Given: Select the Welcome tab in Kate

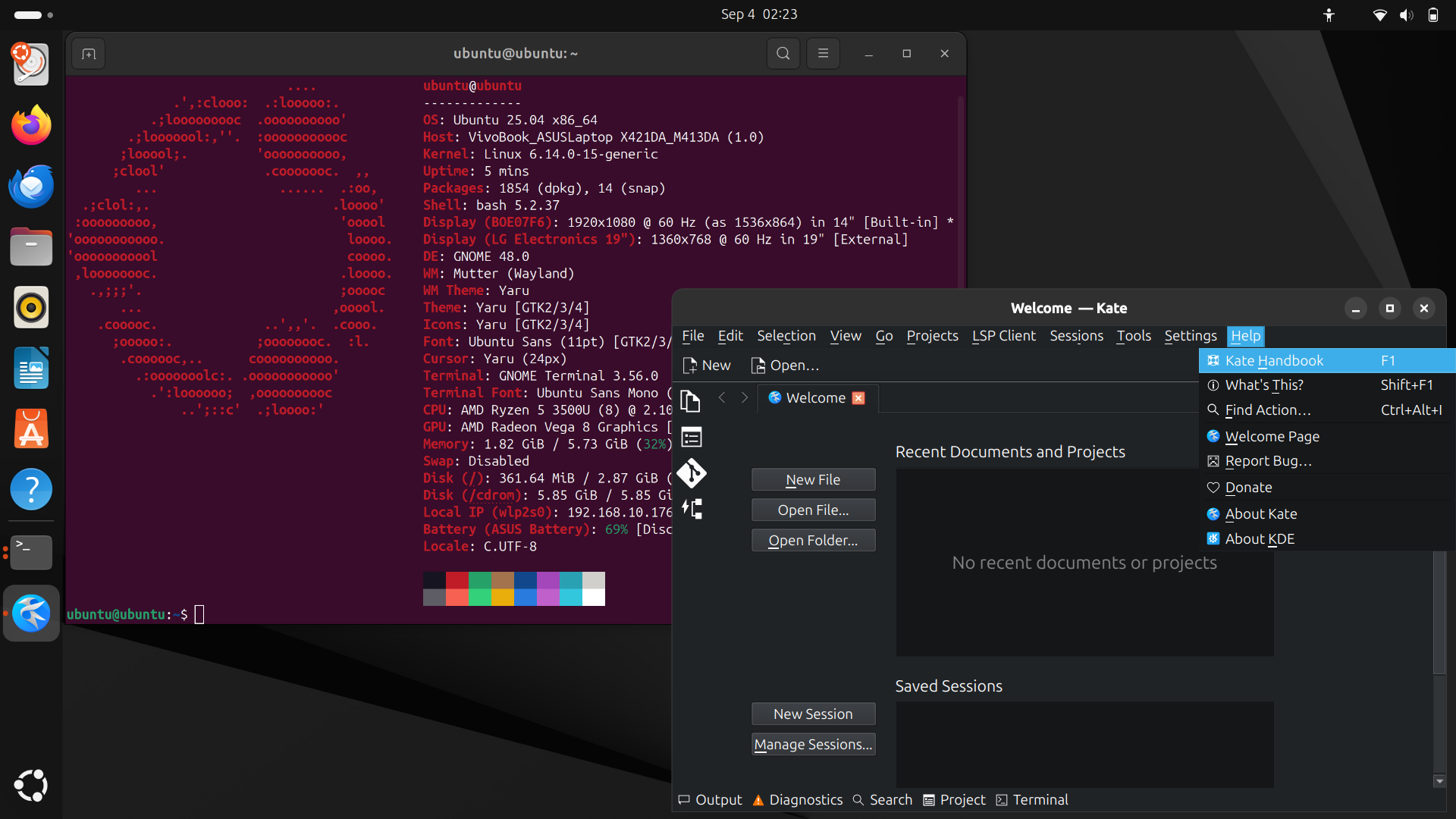Looking at the screenshot, I should (x=817, y=398).
